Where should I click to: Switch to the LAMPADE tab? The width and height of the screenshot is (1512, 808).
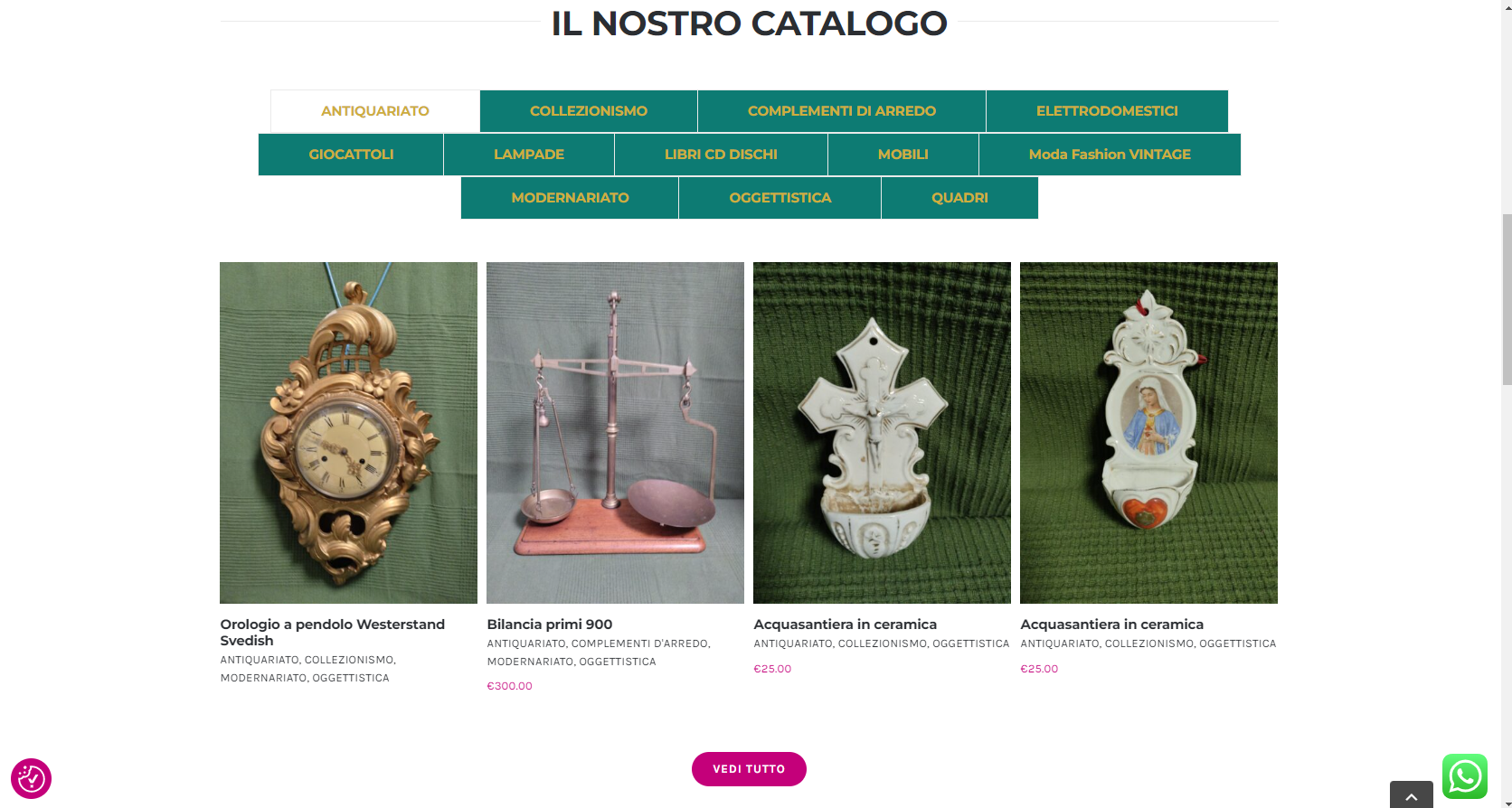click(x=529, y=155)
